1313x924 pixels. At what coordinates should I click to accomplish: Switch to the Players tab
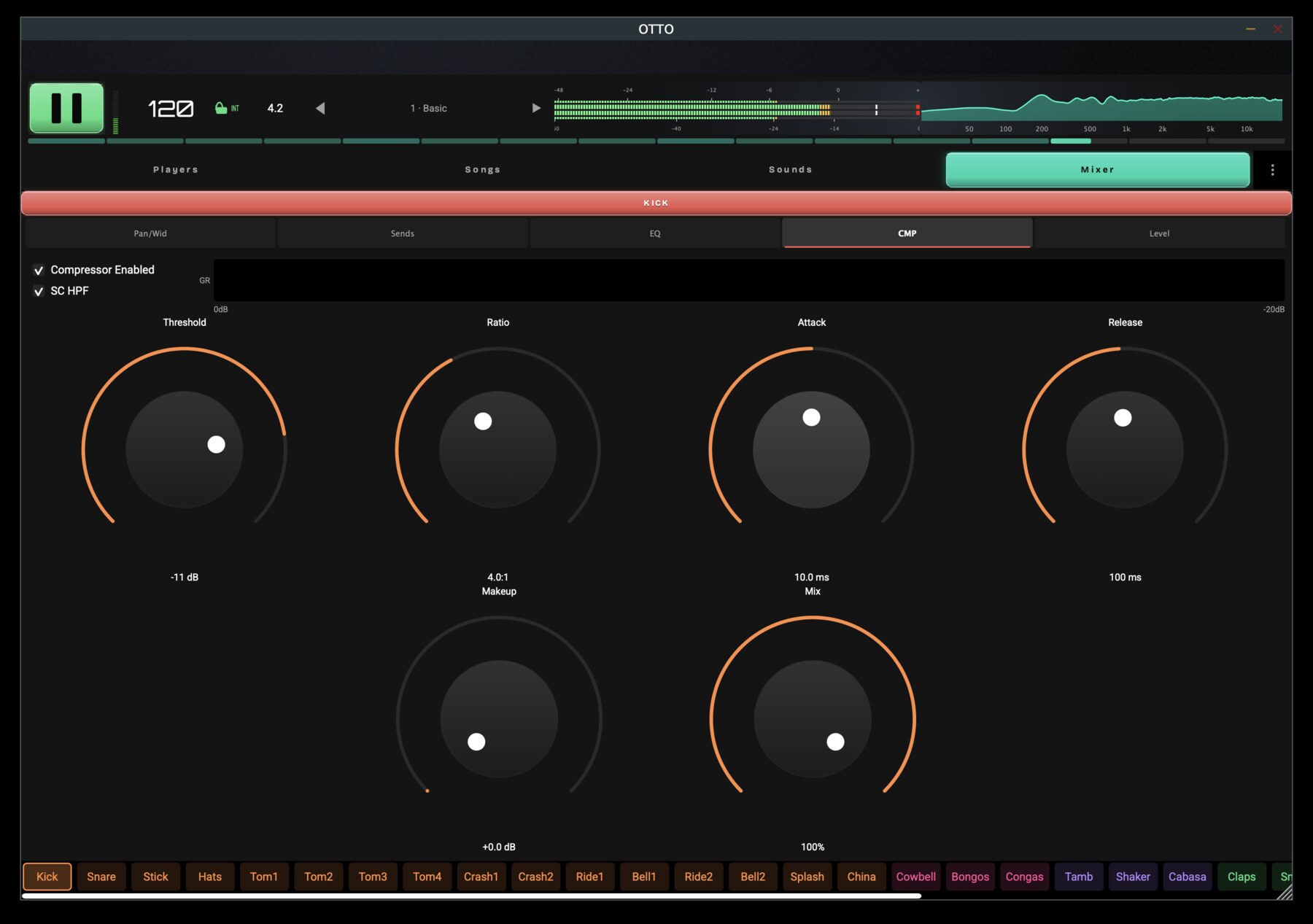(x=176, y=169)
